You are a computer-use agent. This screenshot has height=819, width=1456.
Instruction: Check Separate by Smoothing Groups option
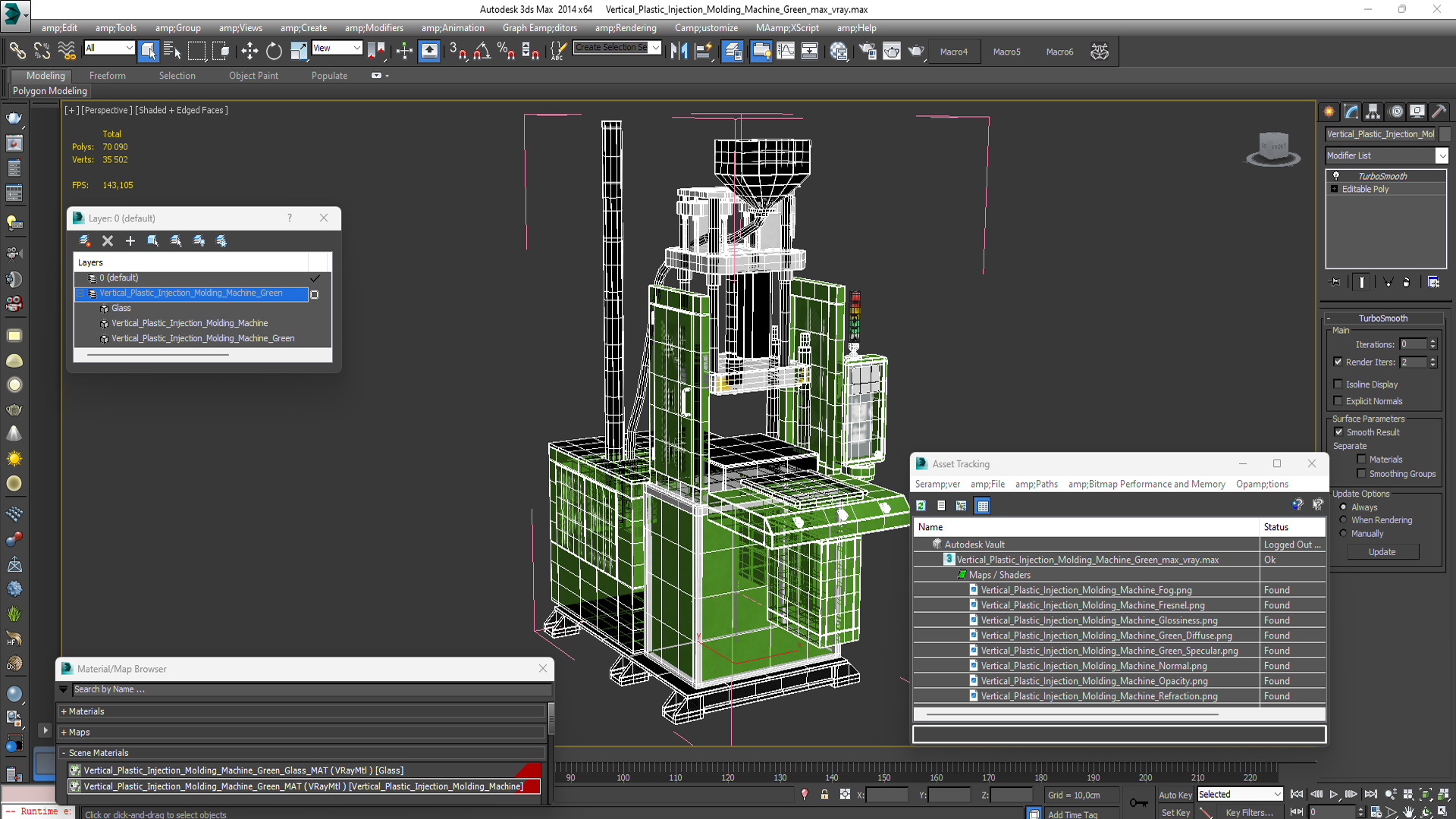(x=1361, y=474)
